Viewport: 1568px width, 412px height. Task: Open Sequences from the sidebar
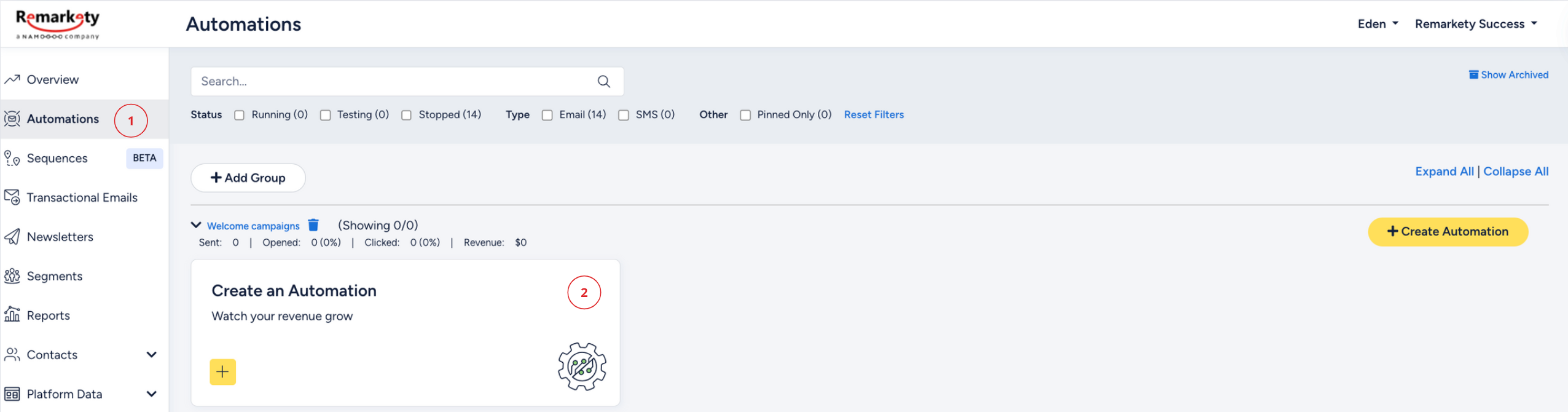pyautogui.click(x=57, y=158)
